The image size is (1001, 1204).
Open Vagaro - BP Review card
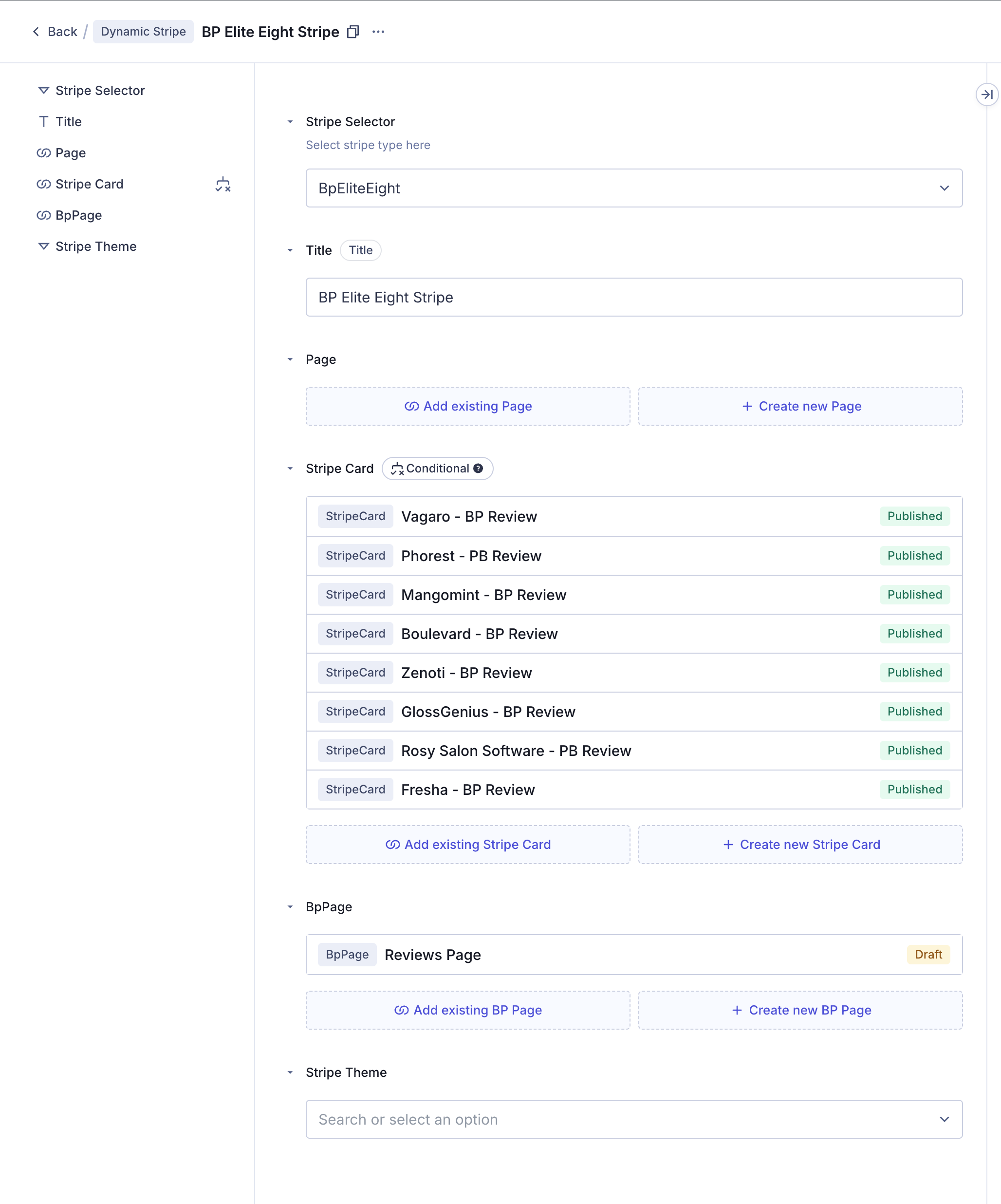pos(634,517)
